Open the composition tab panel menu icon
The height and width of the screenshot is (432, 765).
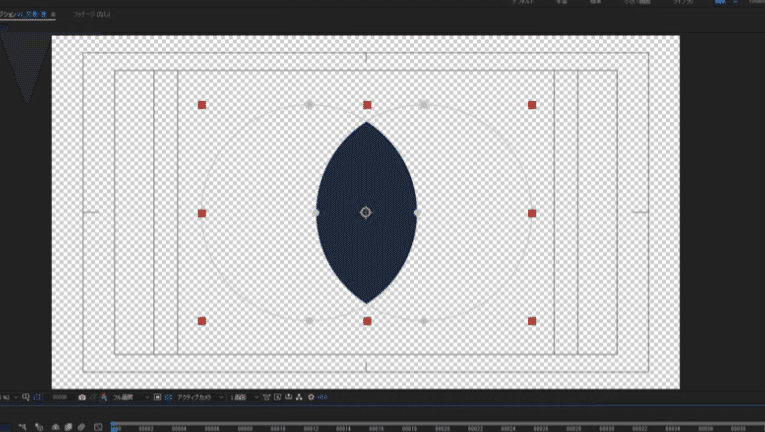(53, 14)
